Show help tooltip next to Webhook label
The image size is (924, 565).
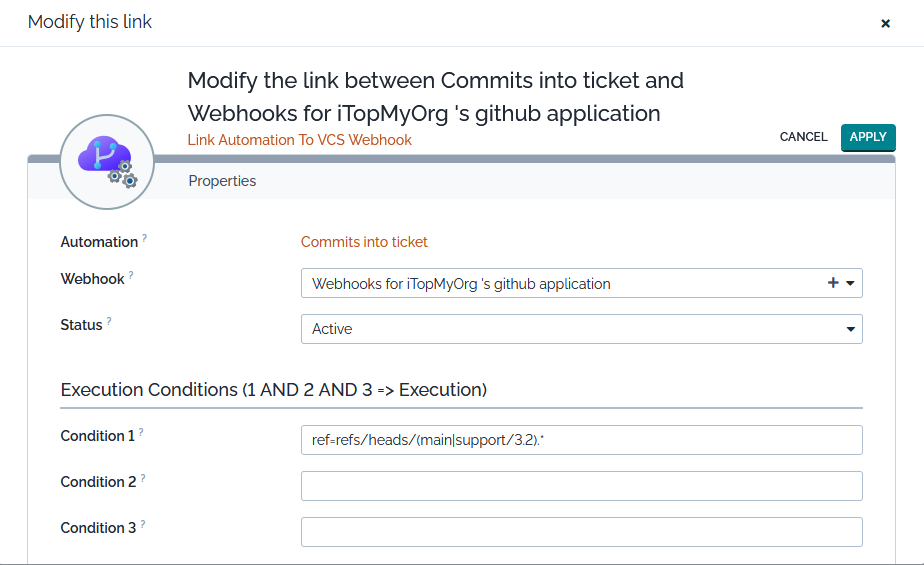[131, 275]
